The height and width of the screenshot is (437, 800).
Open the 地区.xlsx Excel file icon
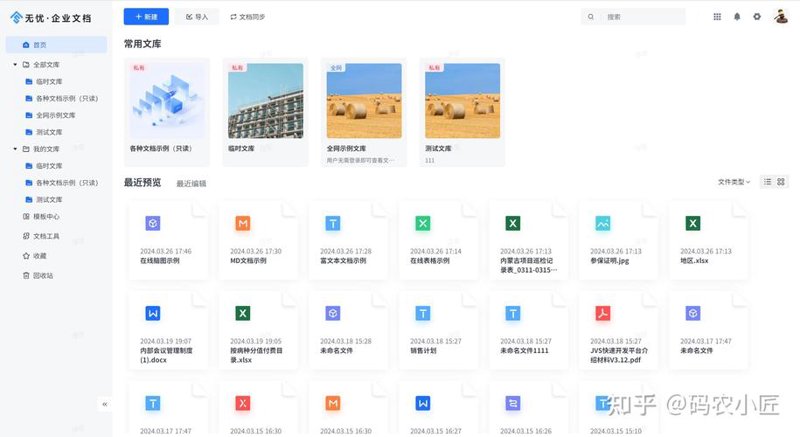(x=693, y=223)
